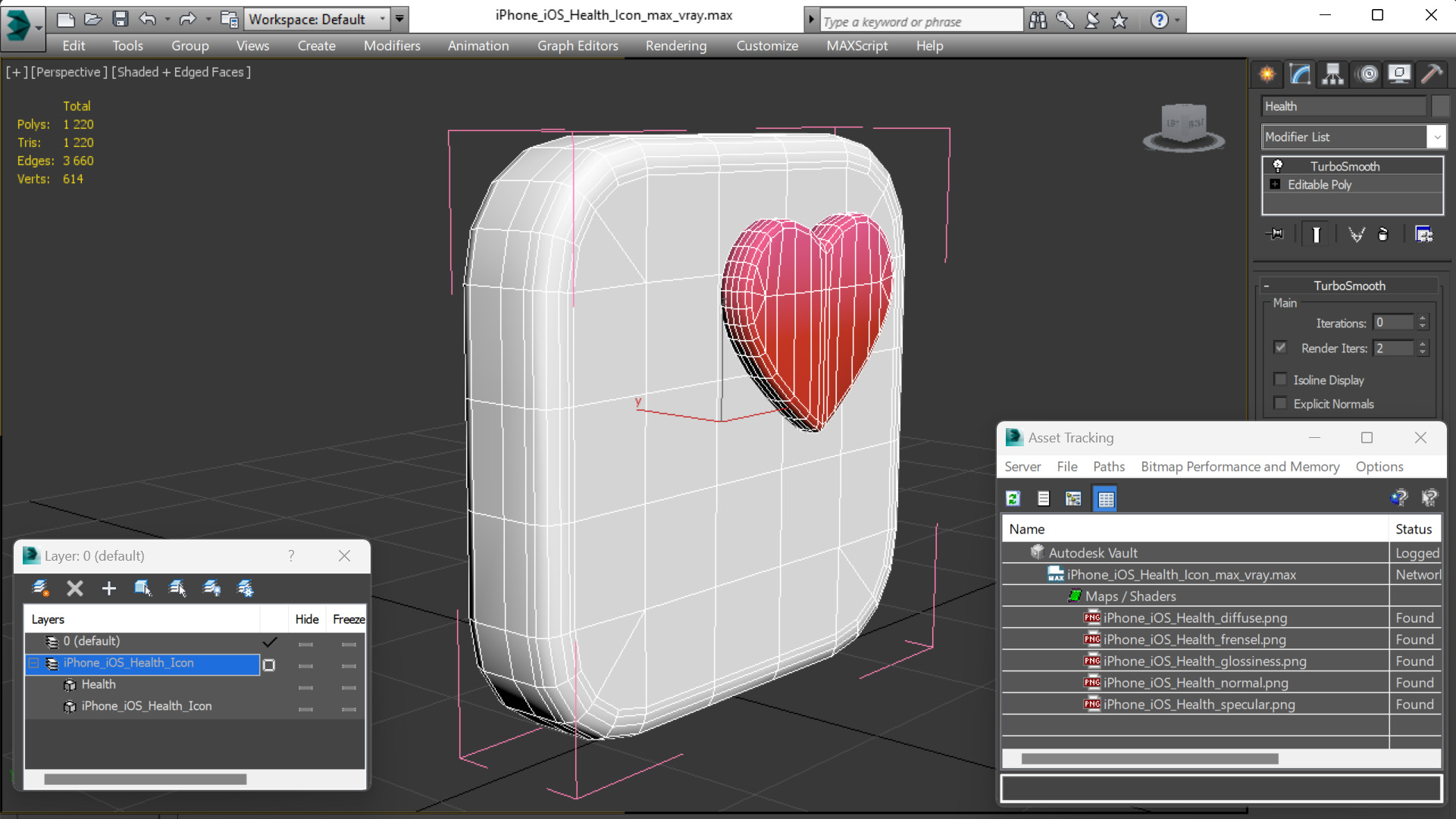This screenshot has height=819, width=1456.
Task: Open the Utilities hammer panel tab
Action: click(1432, 74)
